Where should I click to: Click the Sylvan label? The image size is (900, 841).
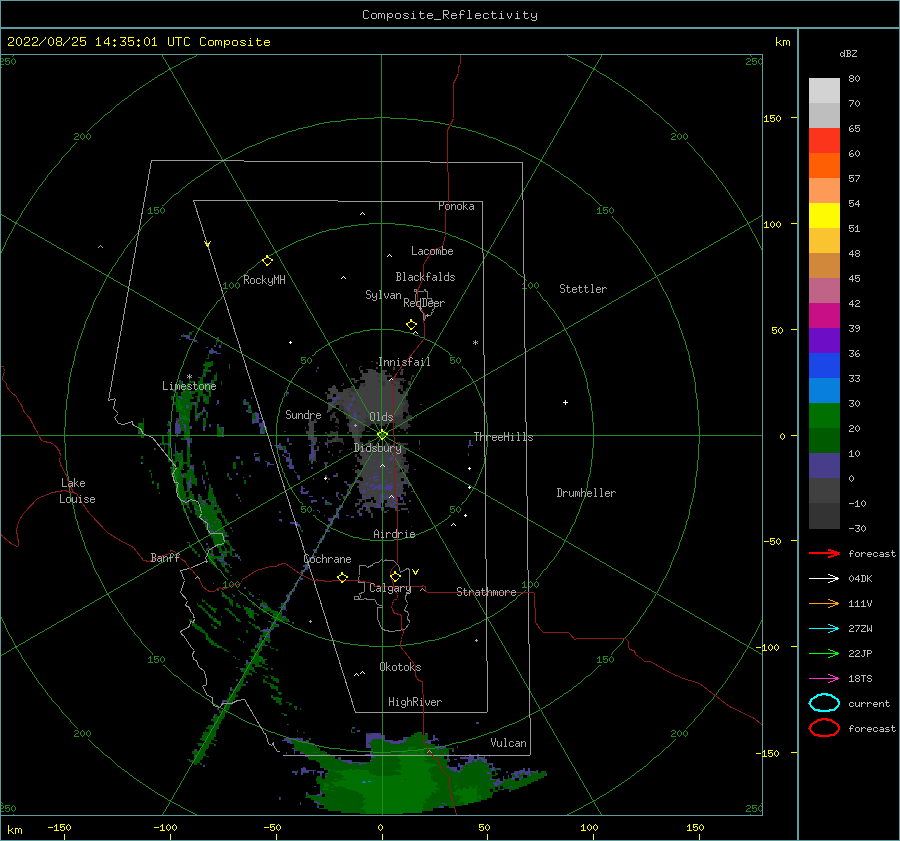pos(383,295)
